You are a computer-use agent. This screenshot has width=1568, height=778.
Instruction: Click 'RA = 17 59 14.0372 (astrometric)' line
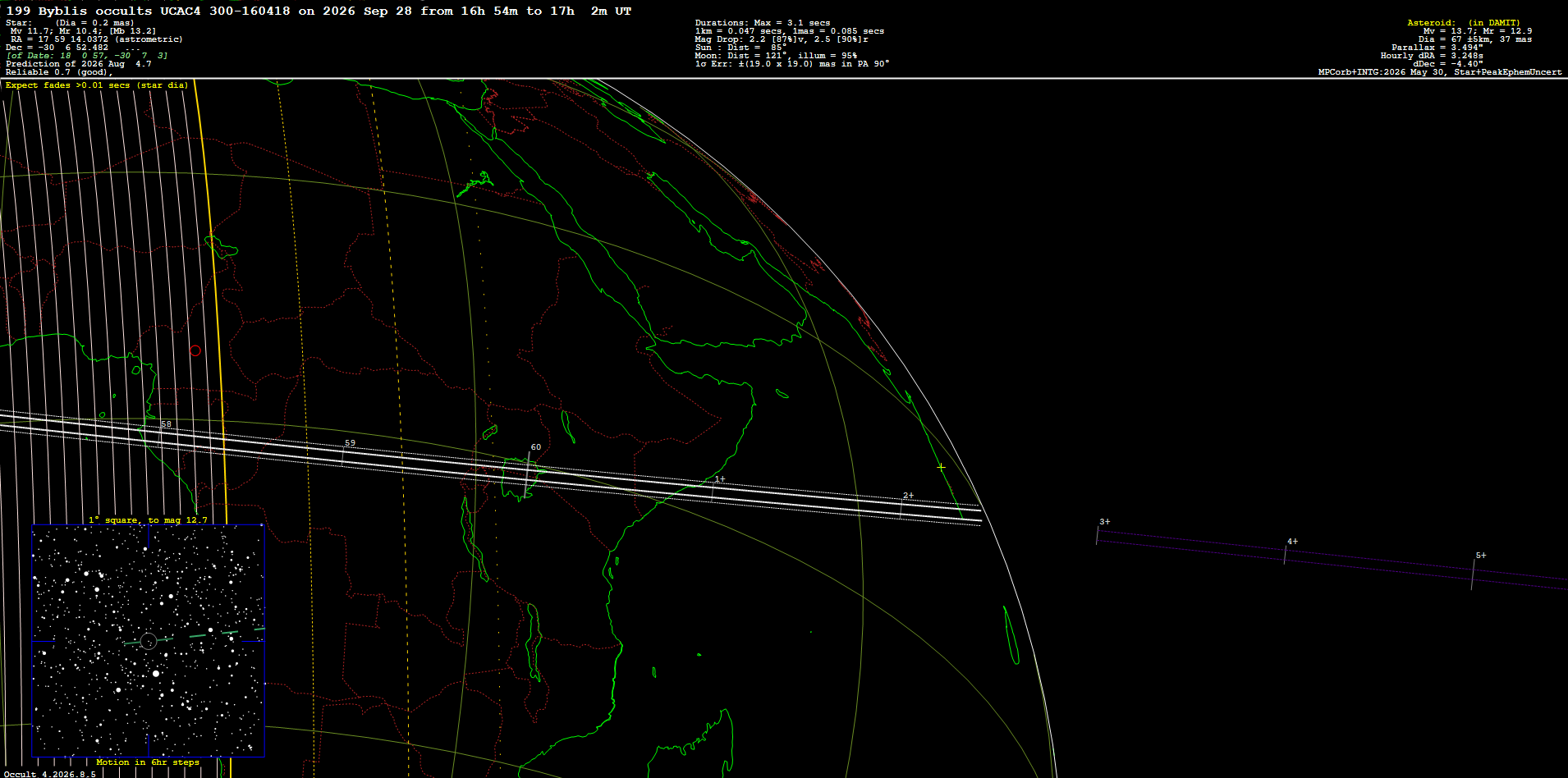97,39
